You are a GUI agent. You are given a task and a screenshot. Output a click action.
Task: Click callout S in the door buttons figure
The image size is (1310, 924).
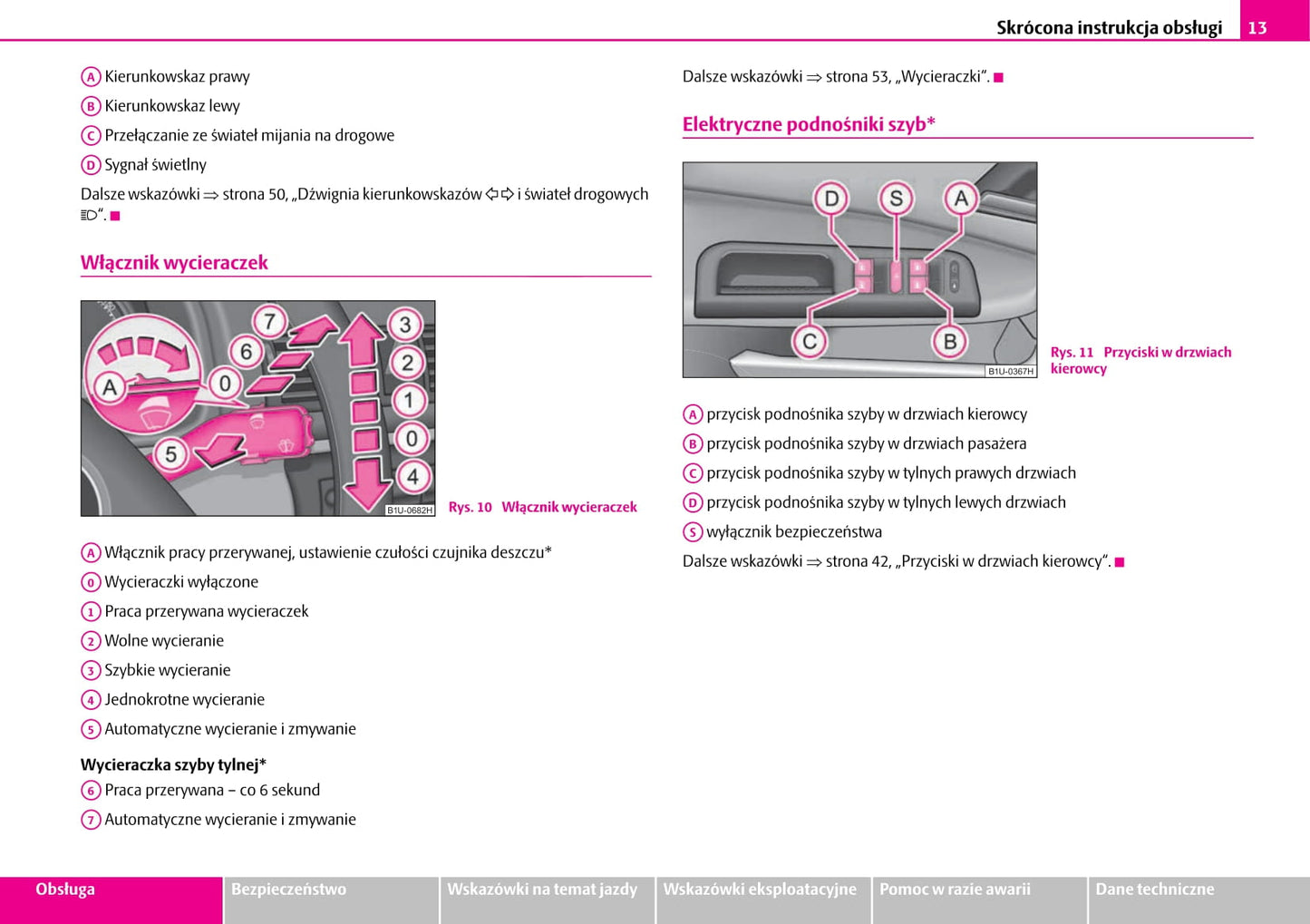[x=896, y=199]
